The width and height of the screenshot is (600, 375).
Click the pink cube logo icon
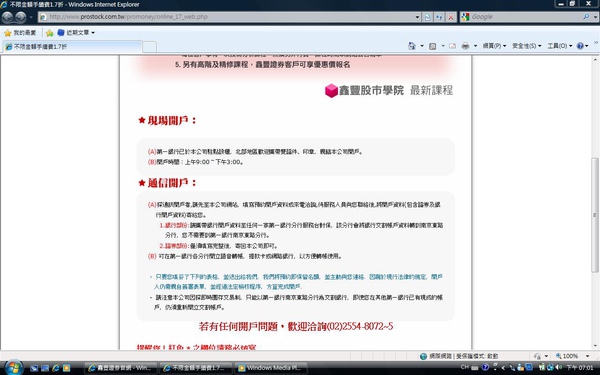331,91
